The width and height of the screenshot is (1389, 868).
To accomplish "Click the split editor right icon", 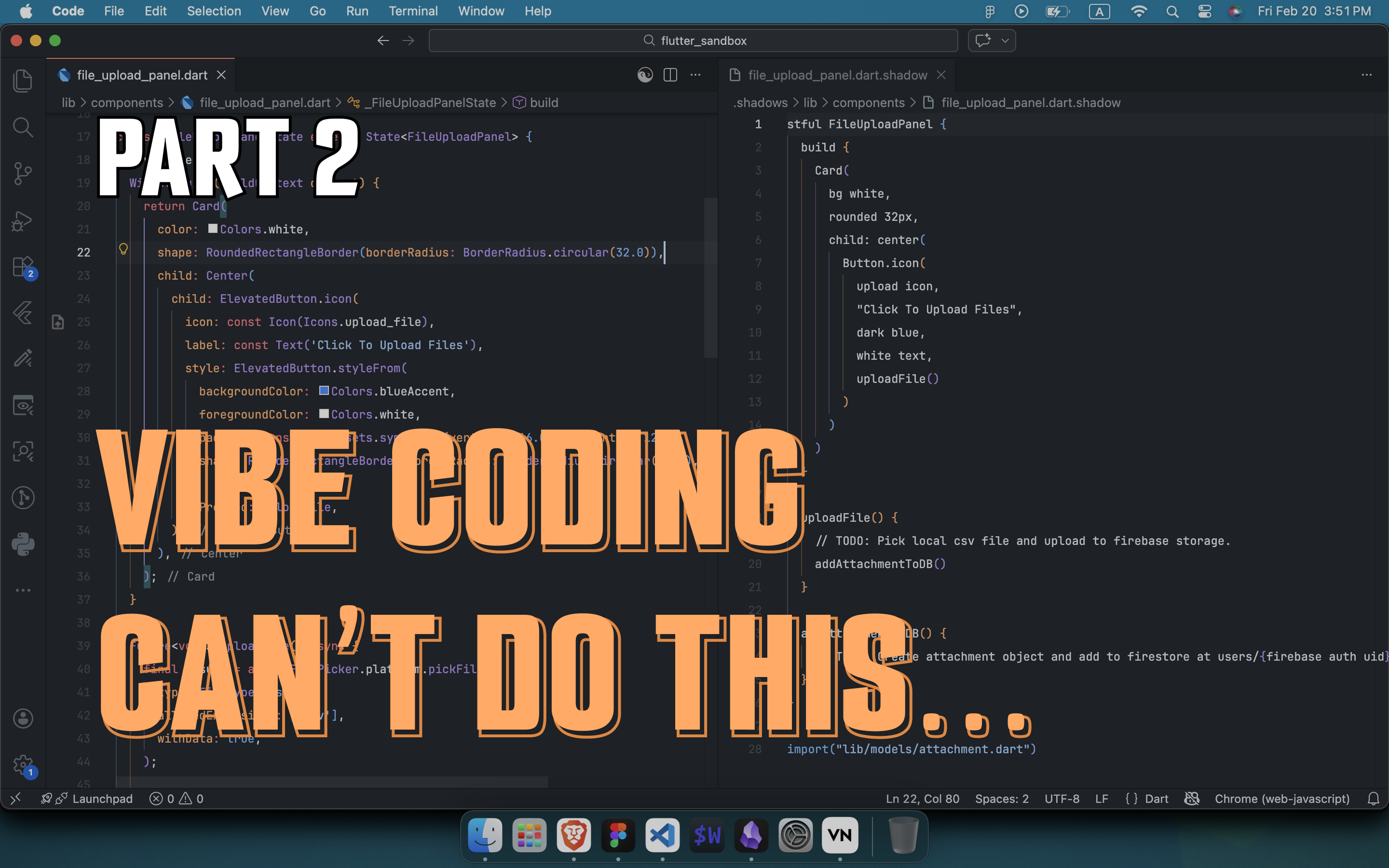I will pyautogui.click(x=670, y=75).
